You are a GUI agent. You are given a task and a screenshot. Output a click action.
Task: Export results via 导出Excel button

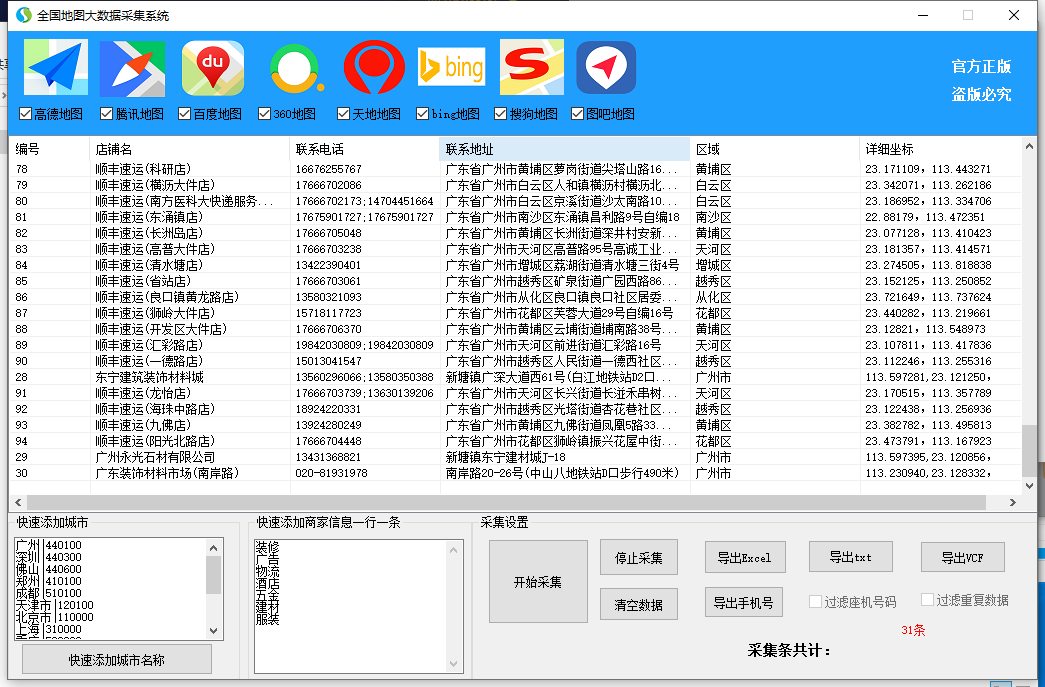point(745,558)
